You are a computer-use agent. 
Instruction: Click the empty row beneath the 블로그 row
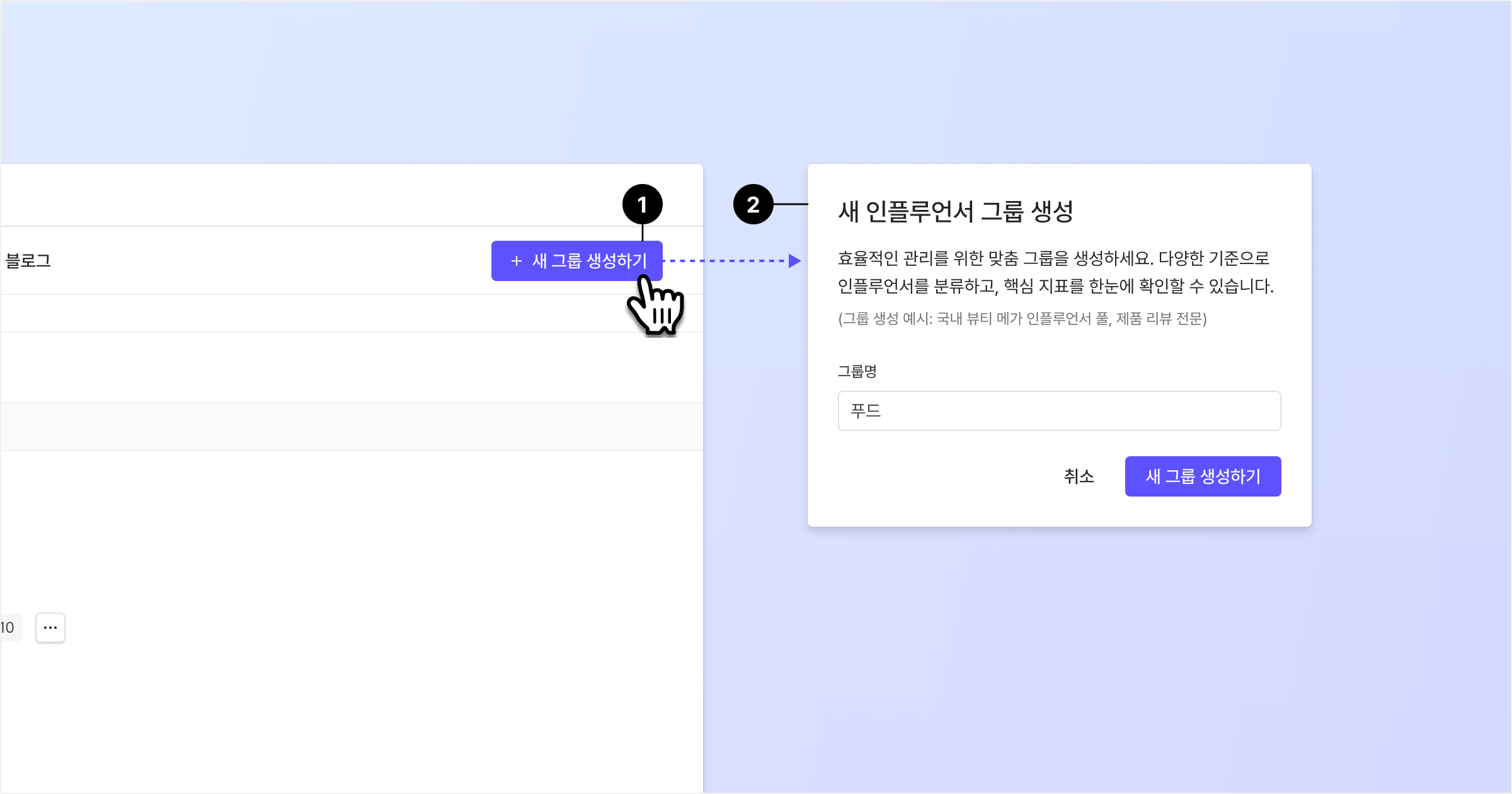315,313
